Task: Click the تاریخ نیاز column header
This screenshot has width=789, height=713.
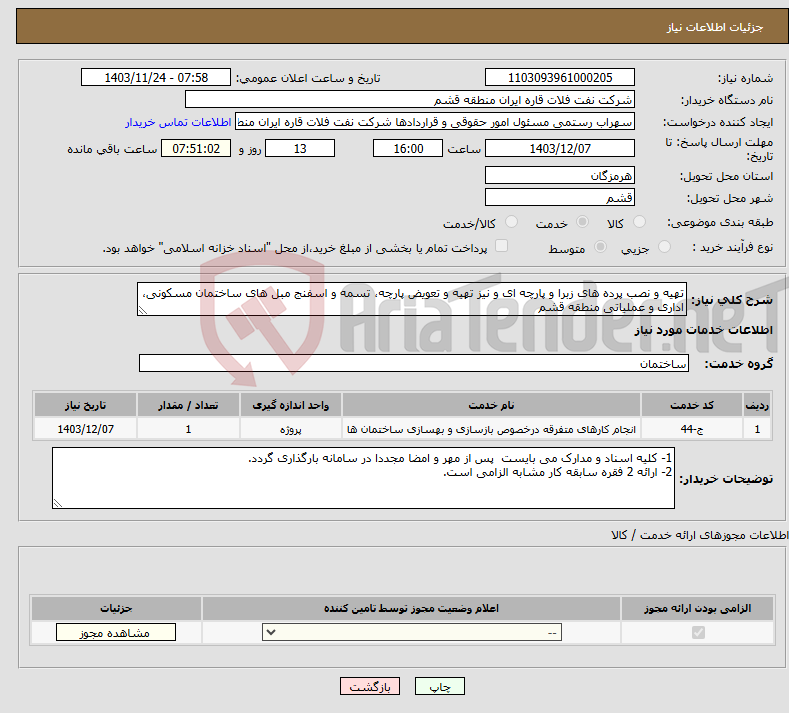Action: pos(86,405)
